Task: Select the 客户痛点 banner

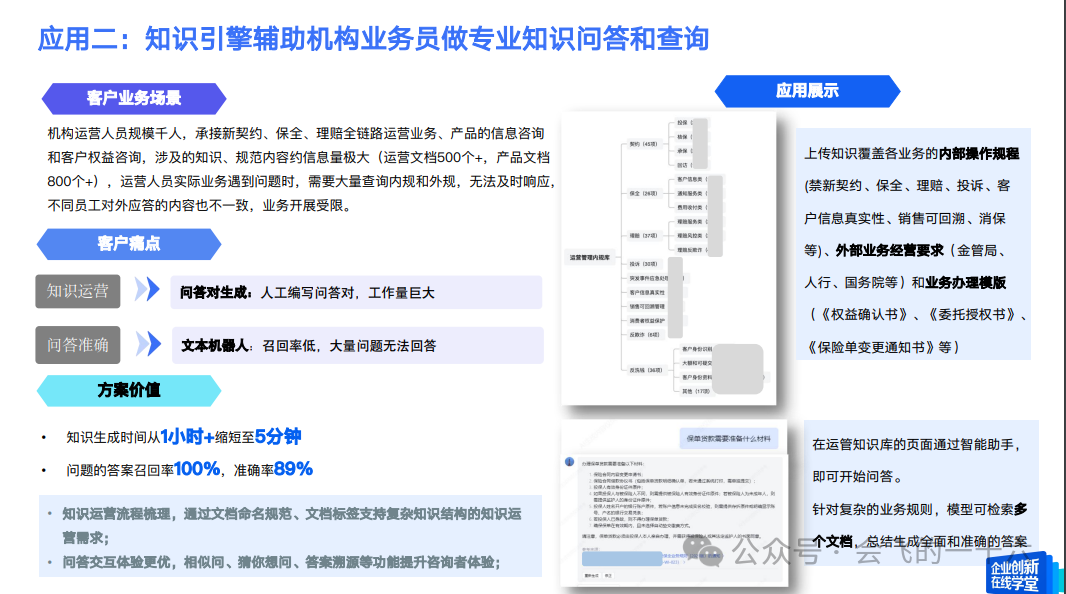Action: tap(128, 244)
